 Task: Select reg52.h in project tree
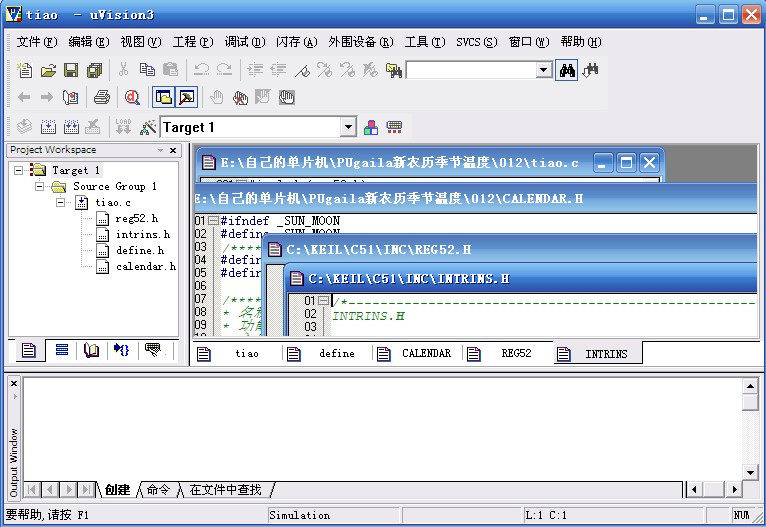[x=137, y=218]
